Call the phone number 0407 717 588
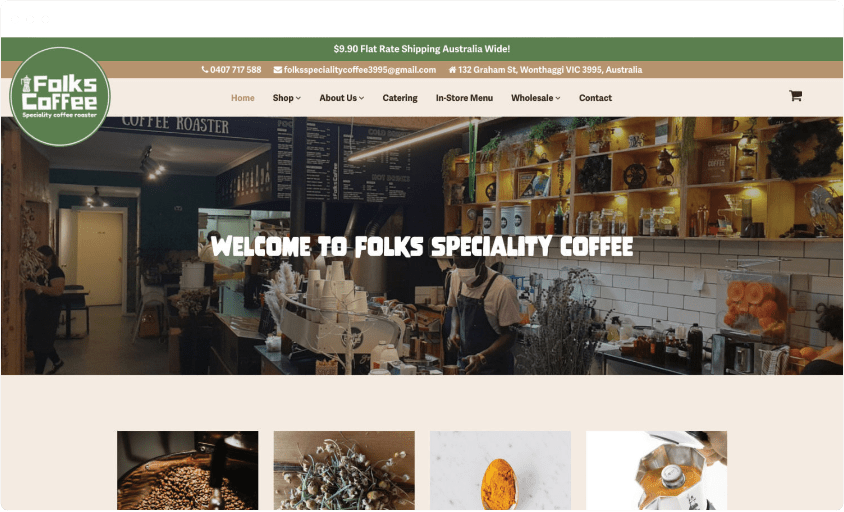The width and height of the screenshot is (844, 512). coord(235,69)
